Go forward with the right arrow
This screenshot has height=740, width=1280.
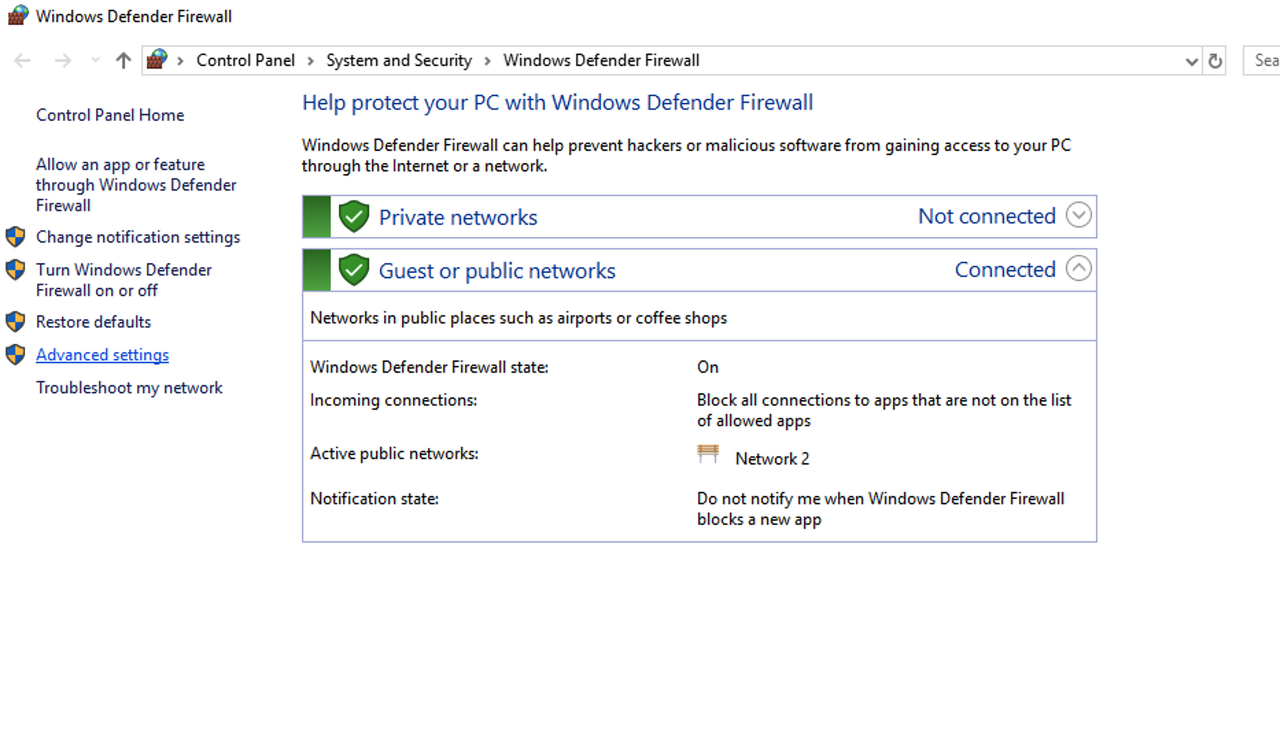tap(62, 61)
